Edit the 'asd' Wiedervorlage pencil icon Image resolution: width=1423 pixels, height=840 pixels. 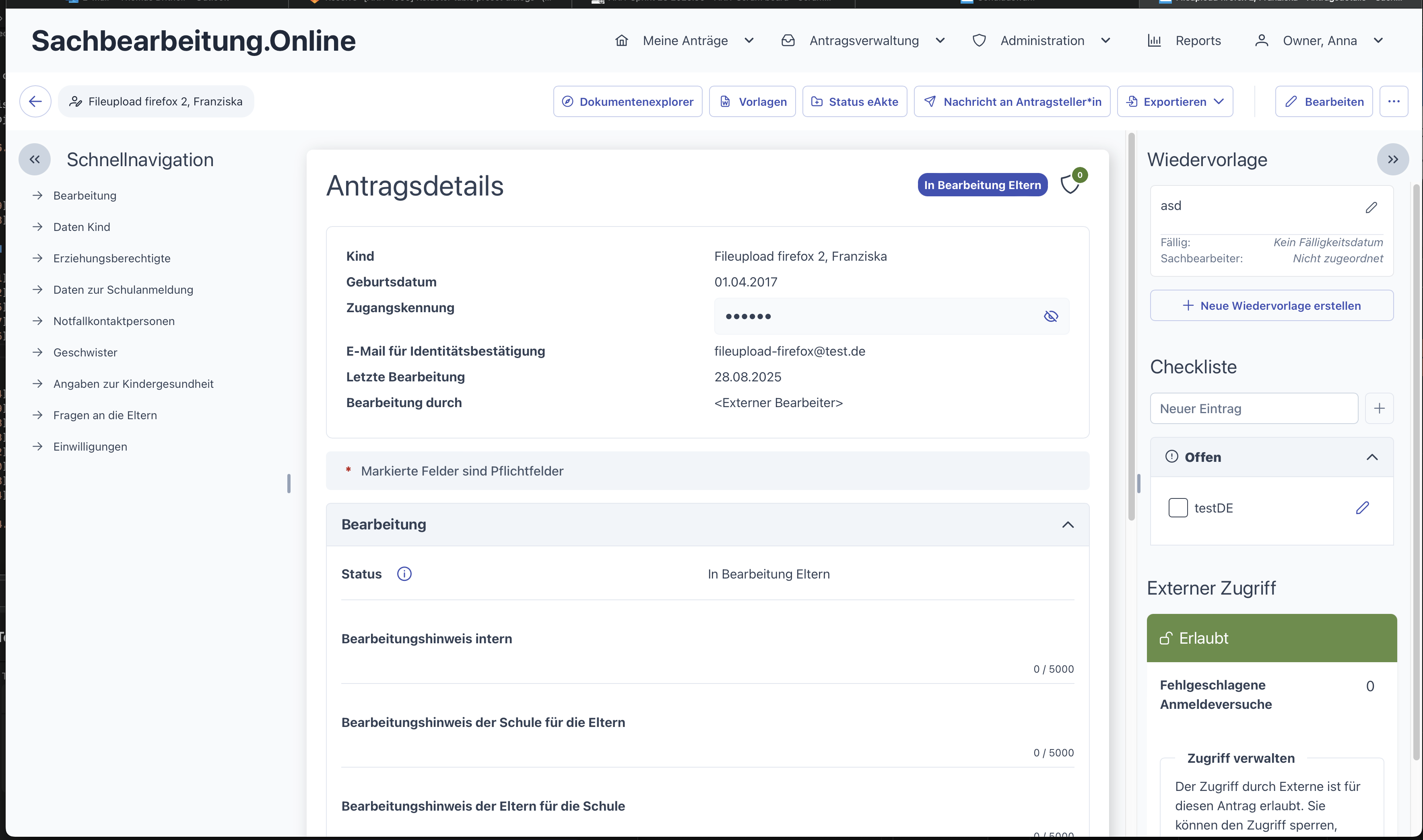click(x=1371, y=207)
